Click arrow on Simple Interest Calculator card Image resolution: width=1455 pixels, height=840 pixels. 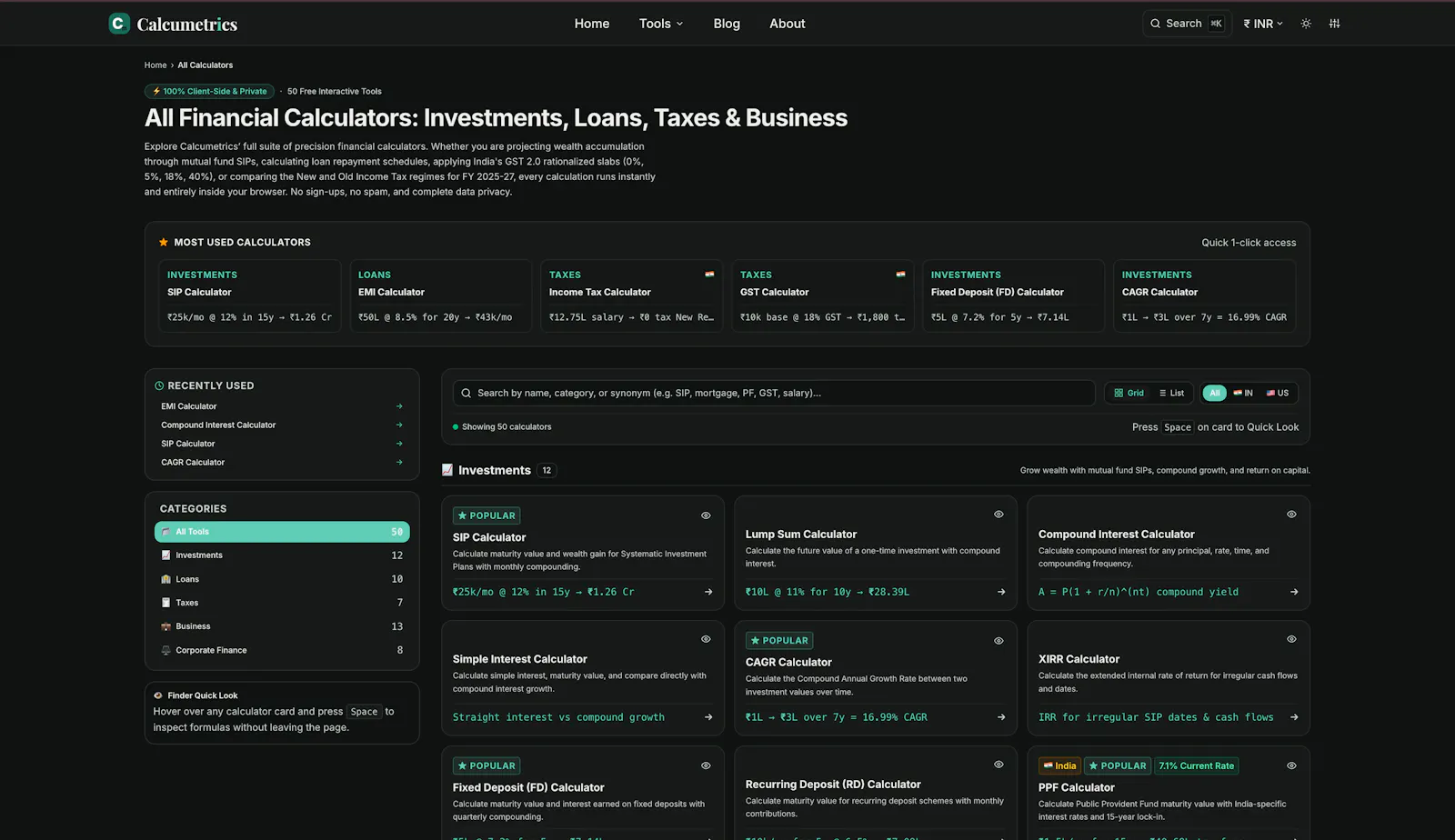tap(708, 717)
